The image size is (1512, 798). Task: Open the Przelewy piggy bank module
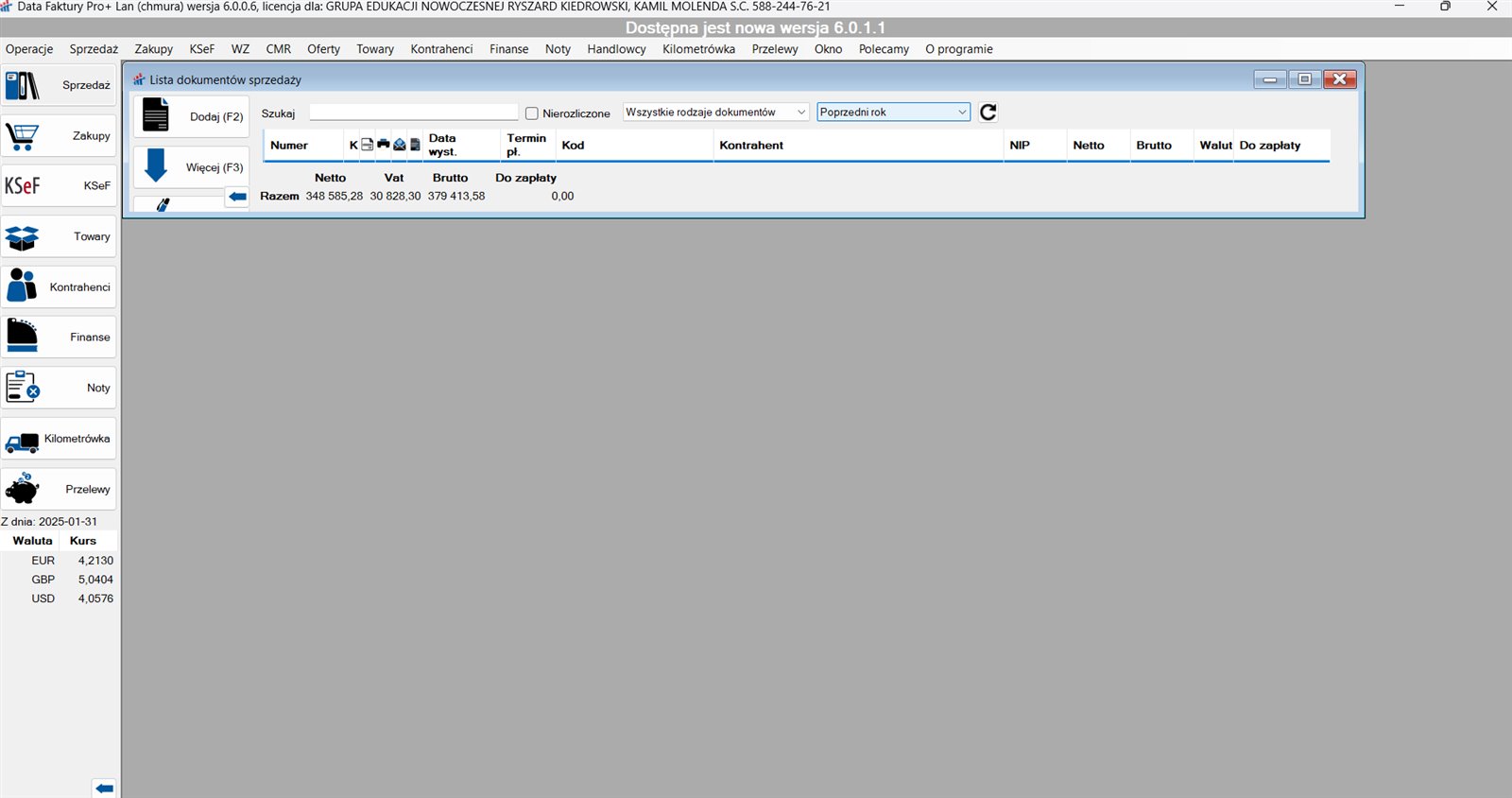[x=59, y=490]
